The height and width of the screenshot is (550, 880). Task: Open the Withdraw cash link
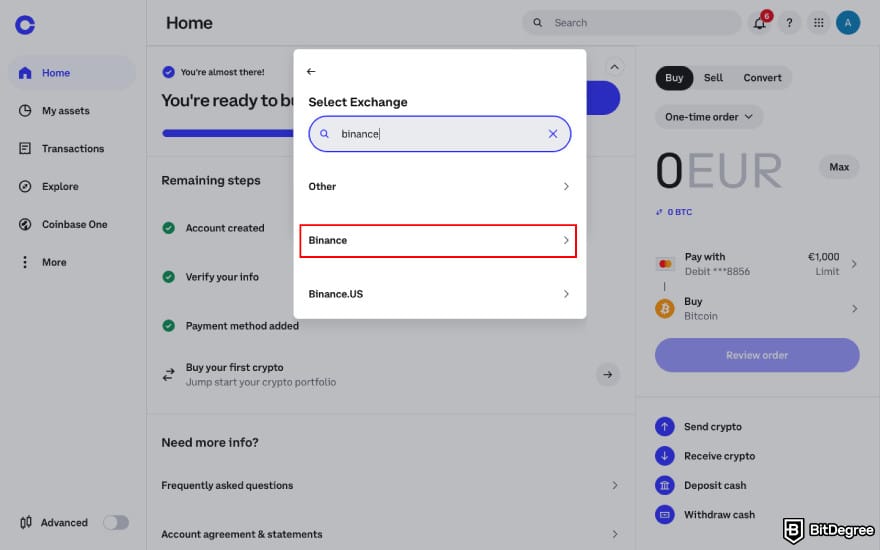coord(719,515)
